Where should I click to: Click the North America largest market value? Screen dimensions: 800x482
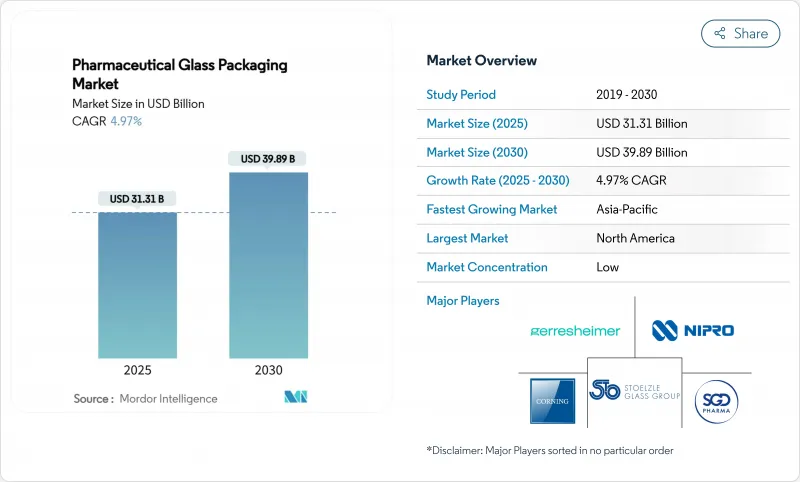tap(635, 238)
